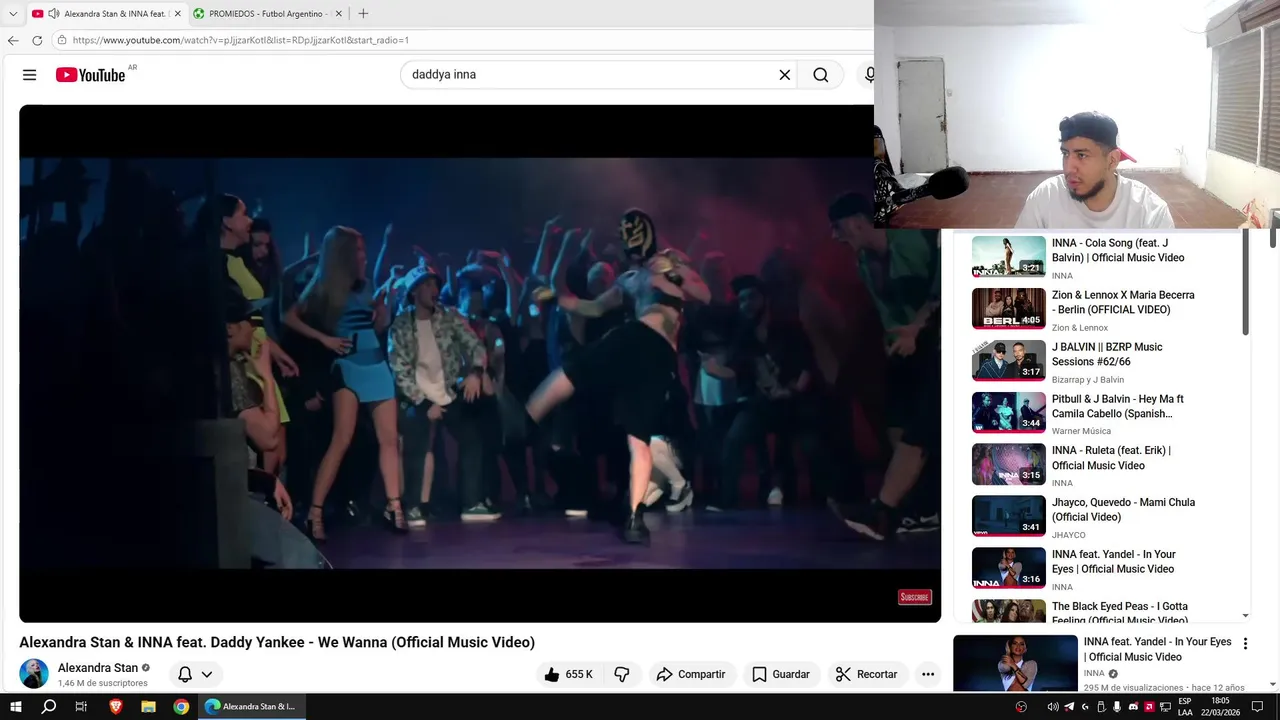
Task: Open Alexandra Stan channel name link
Action: [x=98, y=668]
